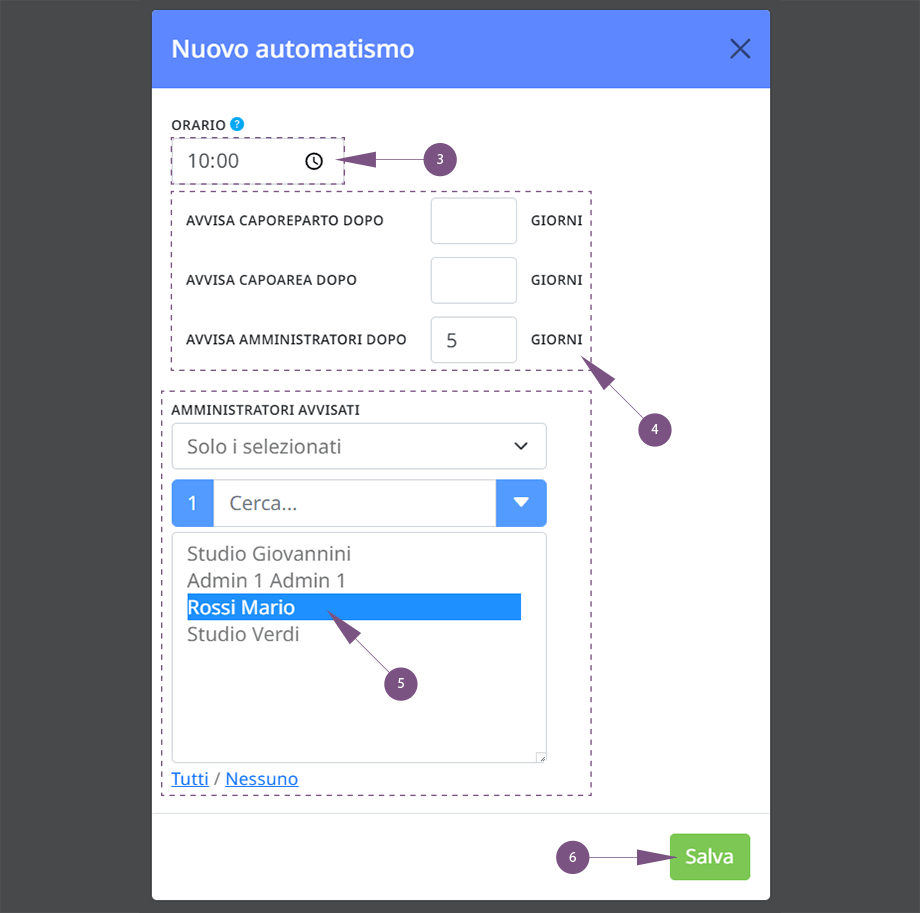Viewport: 920px width, 913px height.
Task: Click the green Salva button
Action: (x=709, y=857)
